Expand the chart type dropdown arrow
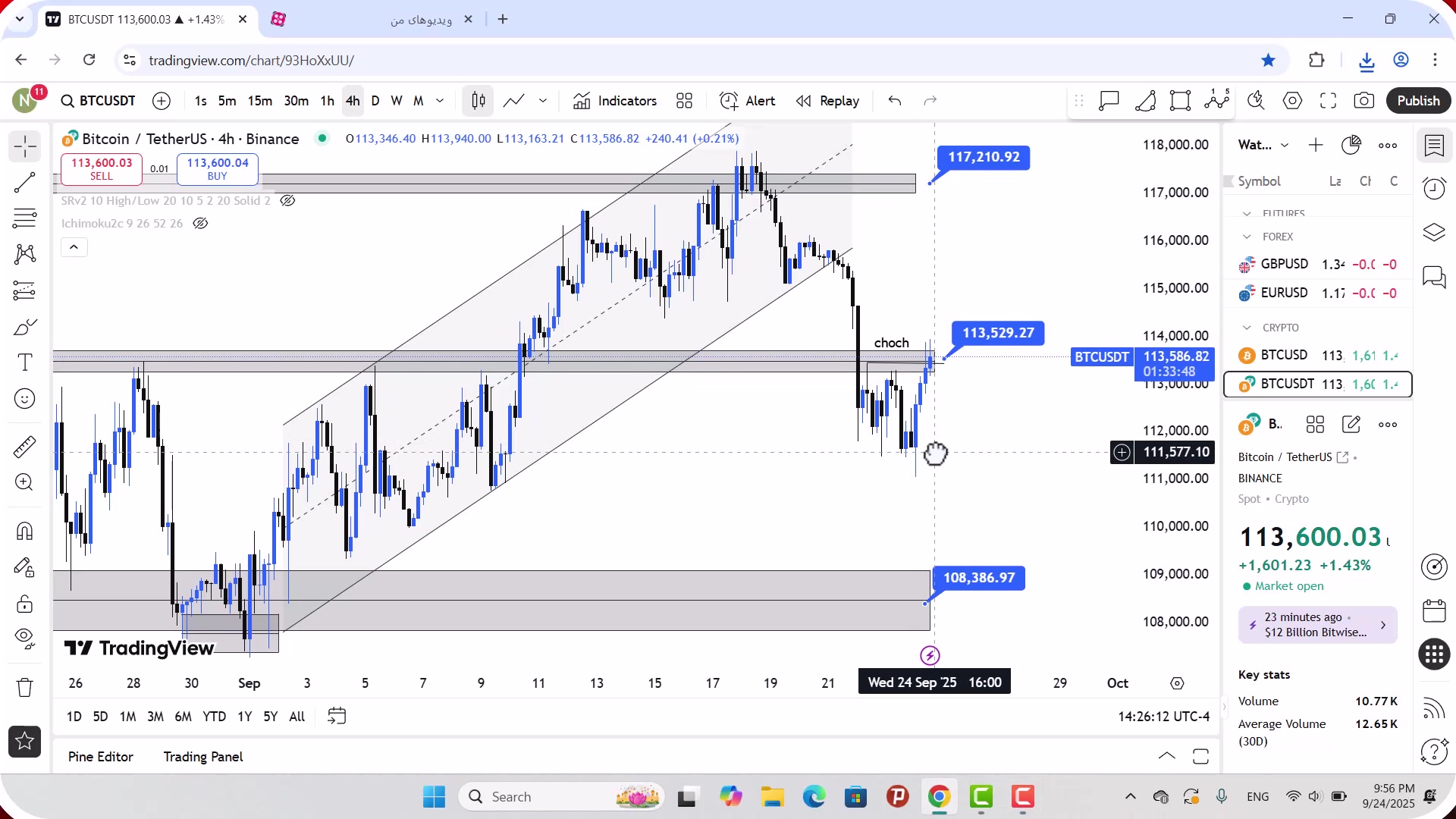1456x819 pixels. pyautogui.click(x=543, y=101)
